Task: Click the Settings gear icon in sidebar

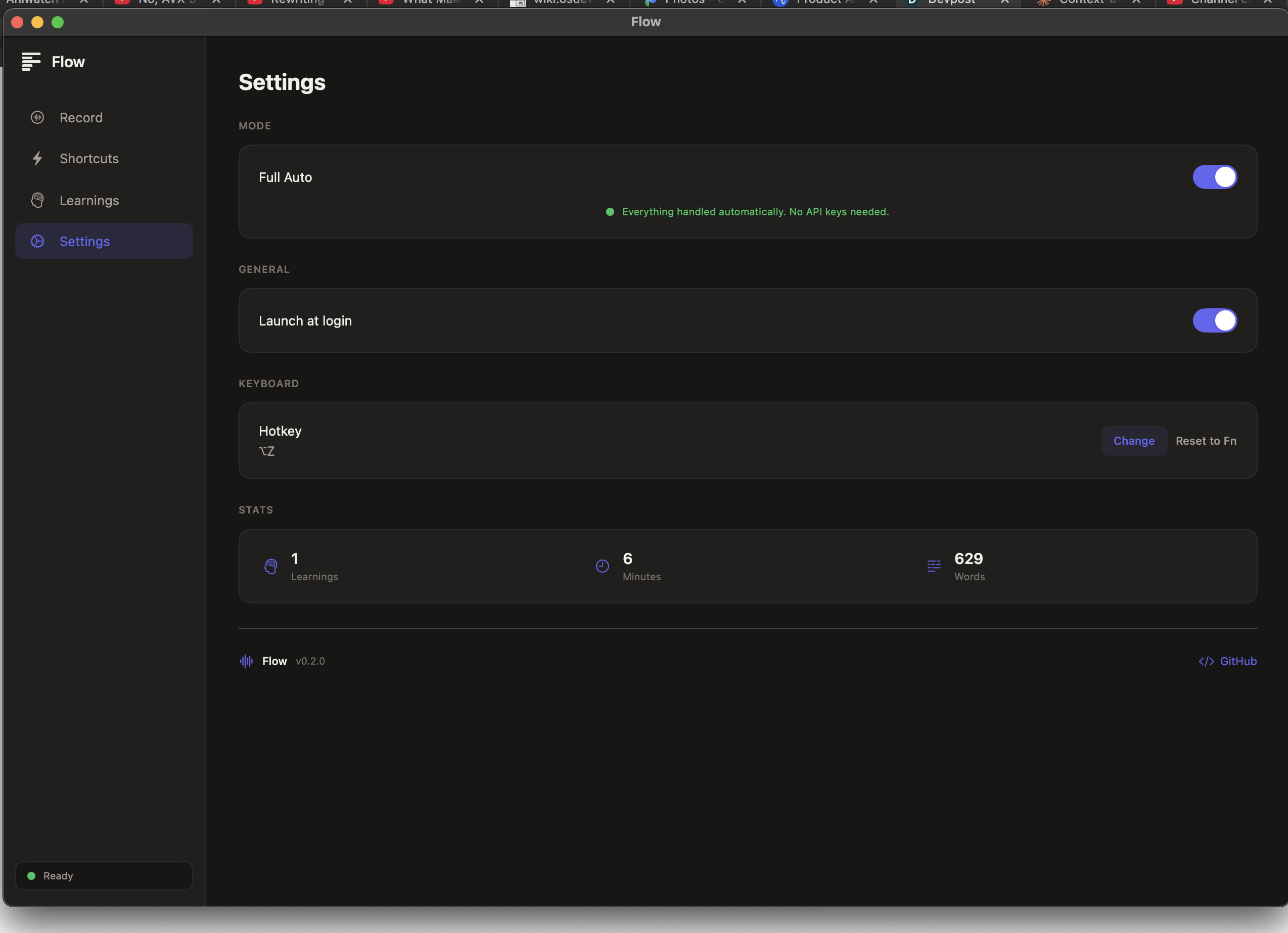Action: [x=37, y=242]
